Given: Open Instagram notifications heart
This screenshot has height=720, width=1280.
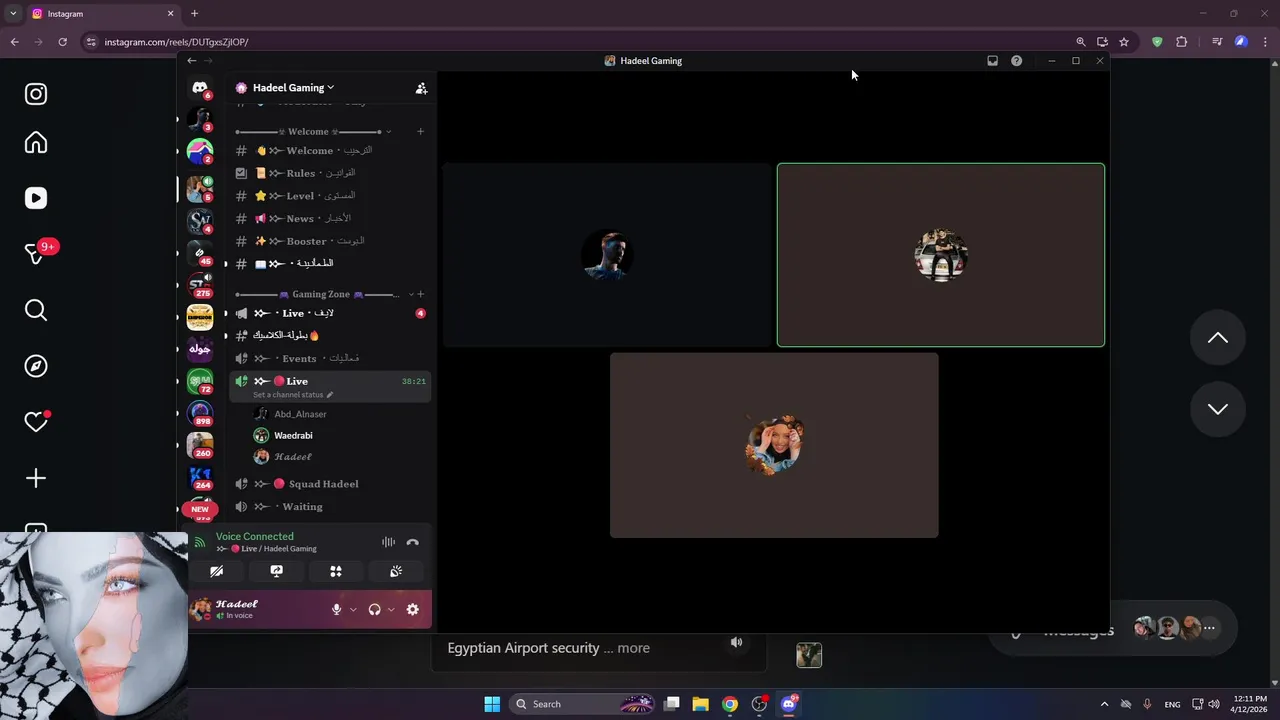Looking at the screenshot, I should tap(36, 422).
